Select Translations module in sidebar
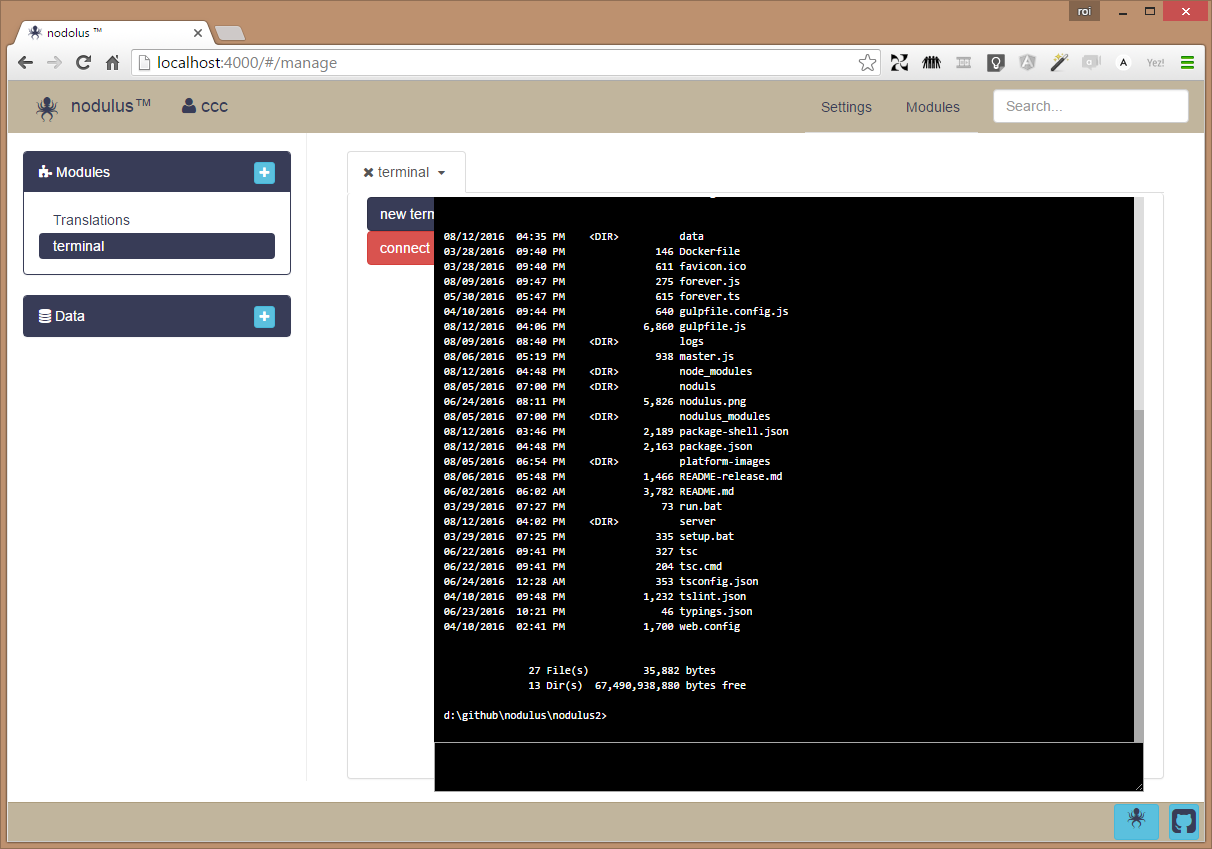 pyautogui.click(x=91, y=220)
